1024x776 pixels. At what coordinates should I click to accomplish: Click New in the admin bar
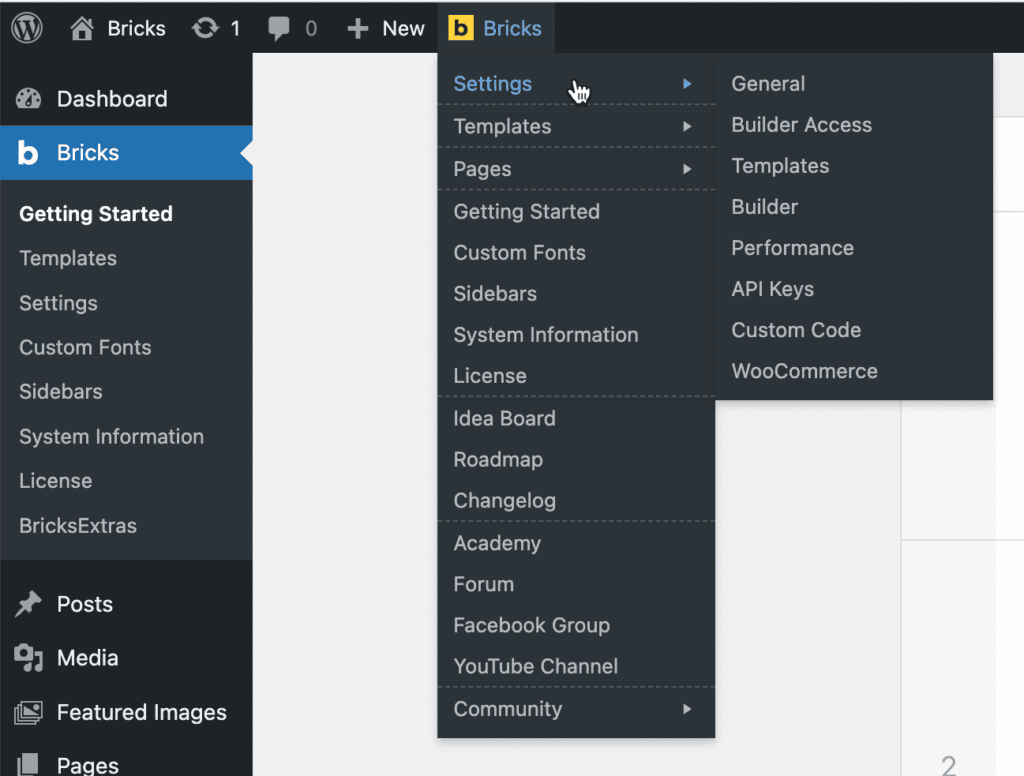pyautogui.click(x=403, y=28)
